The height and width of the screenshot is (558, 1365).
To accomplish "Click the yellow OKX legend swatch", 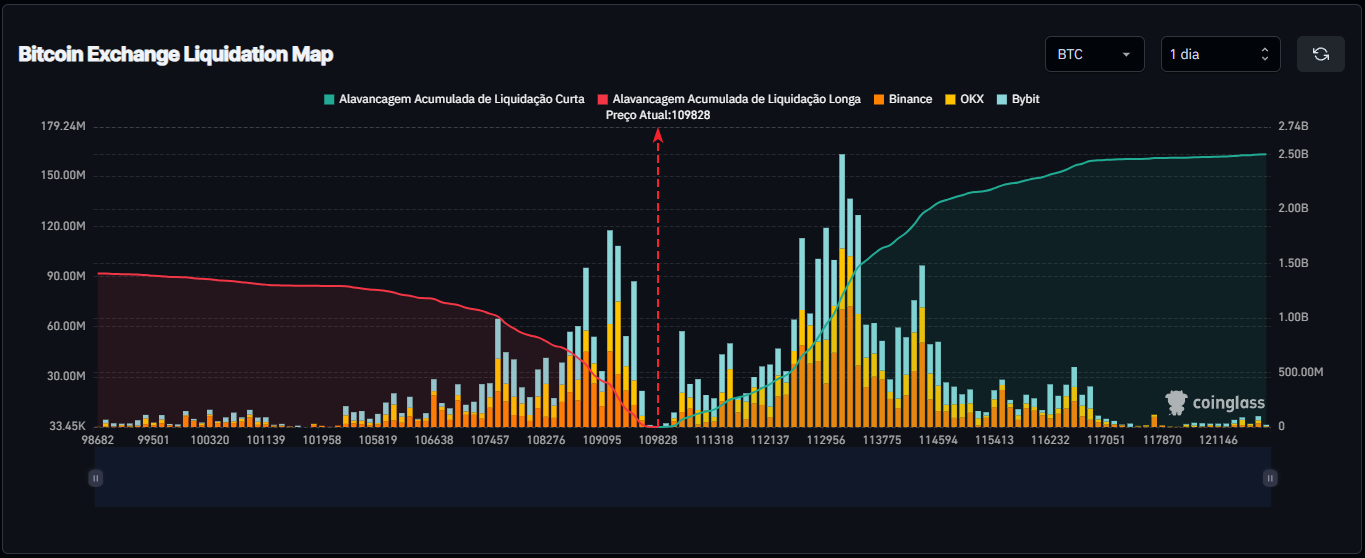I will pyautogui.click(x=950, y=99).
